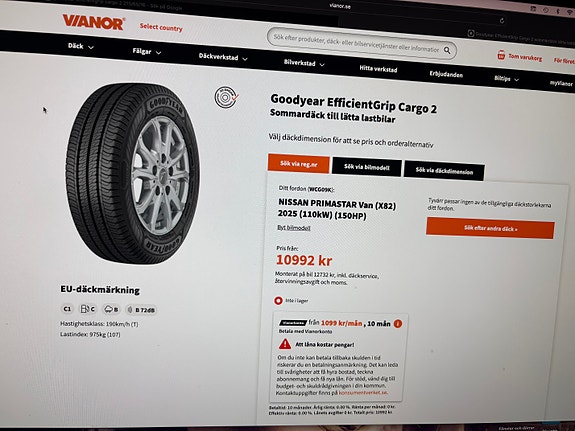
Task: Open the Bilverkstad dropdown menu
Action: [304, 63]
